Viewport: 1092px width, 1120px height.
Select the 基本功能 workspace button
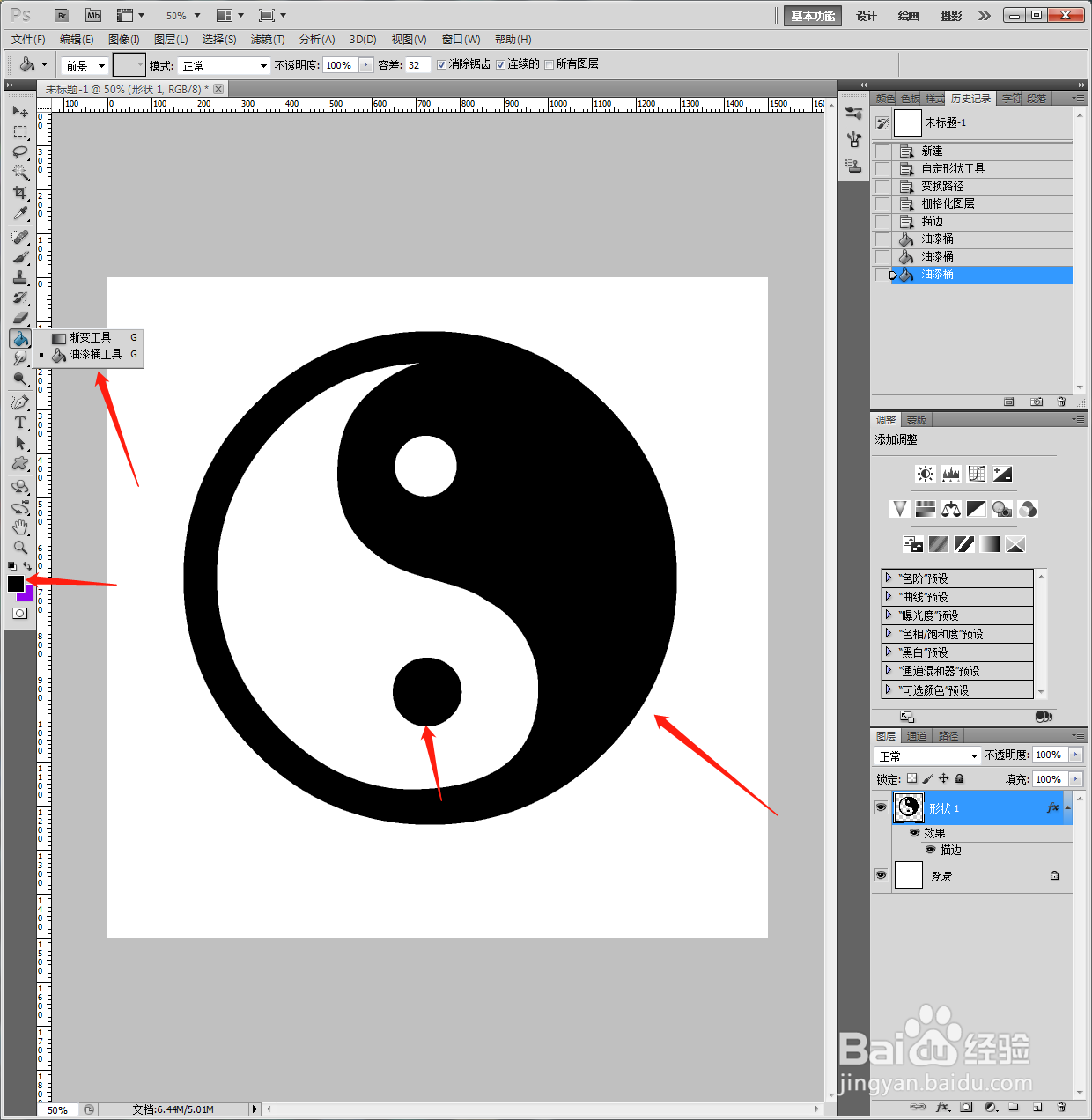(813, 16)
